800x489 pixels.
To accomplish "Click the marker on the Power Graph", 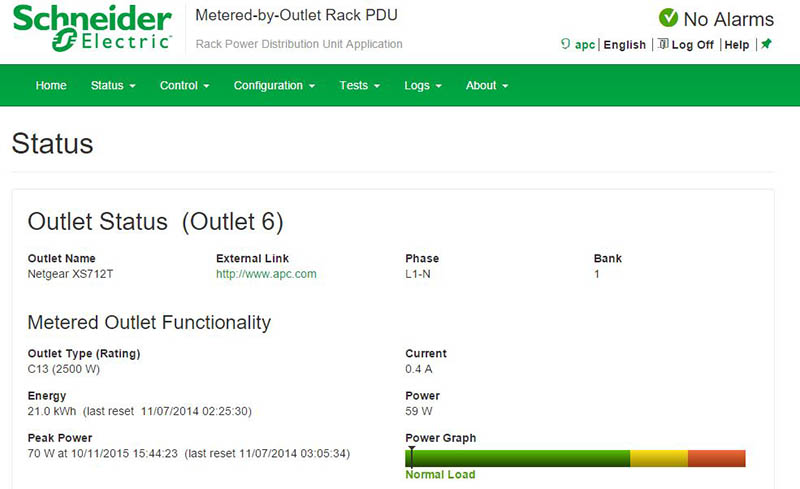I will pyautogui.click(x=412, y=457).
